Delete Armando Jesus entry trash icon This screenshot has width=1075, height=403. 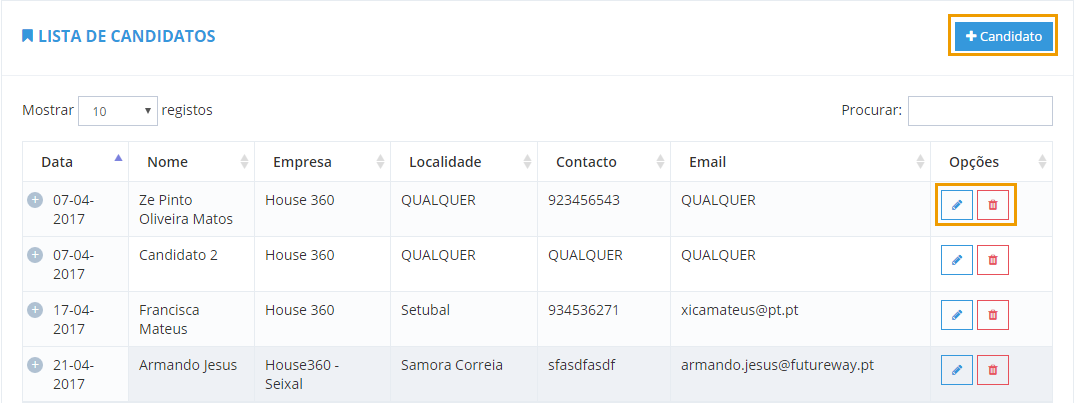tap(993, 369)
